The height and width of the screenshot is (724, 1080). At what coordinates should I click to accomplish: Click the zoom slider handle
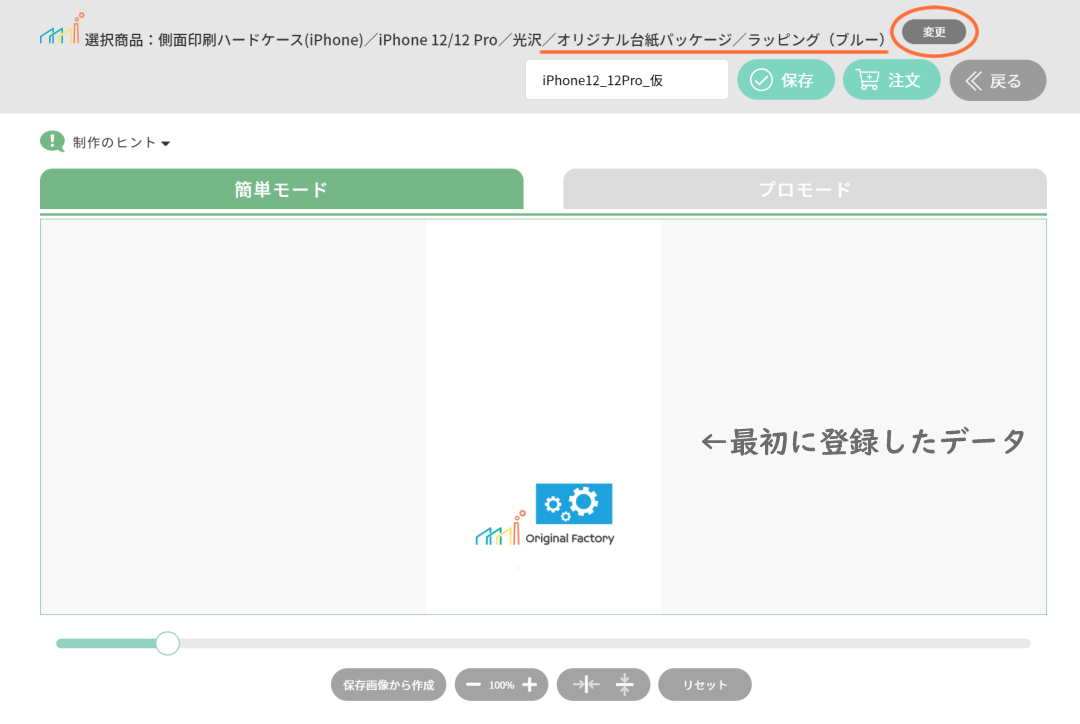pos(167,643)
